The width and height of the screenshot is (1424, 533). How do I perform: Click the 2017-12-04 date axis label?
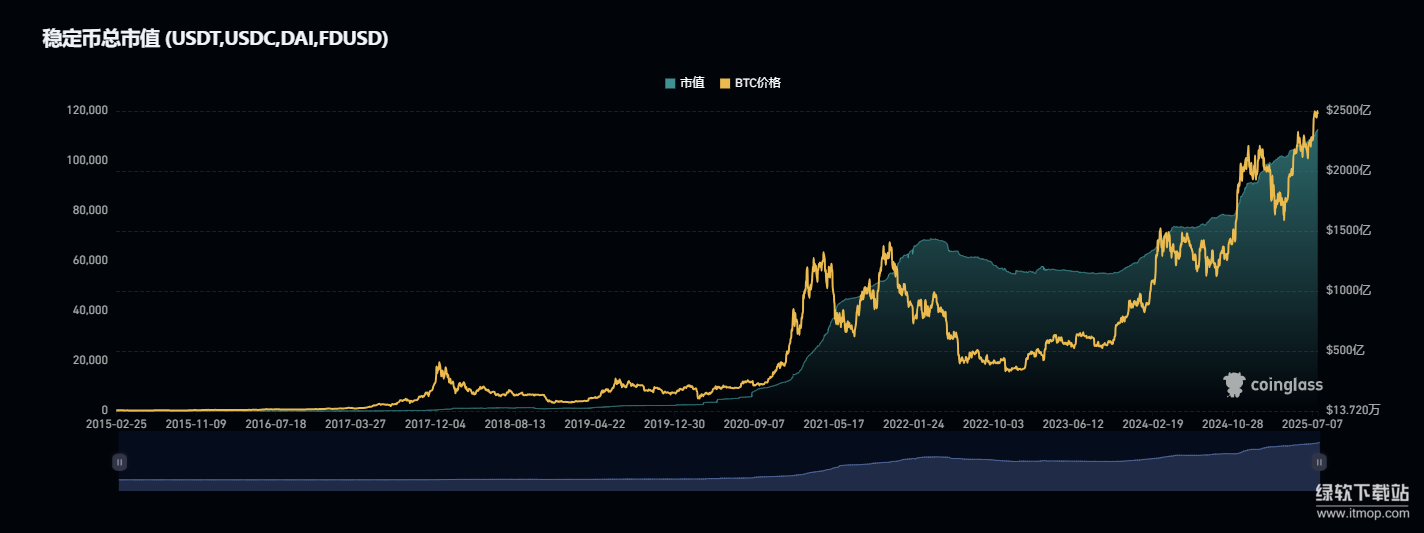435,424
